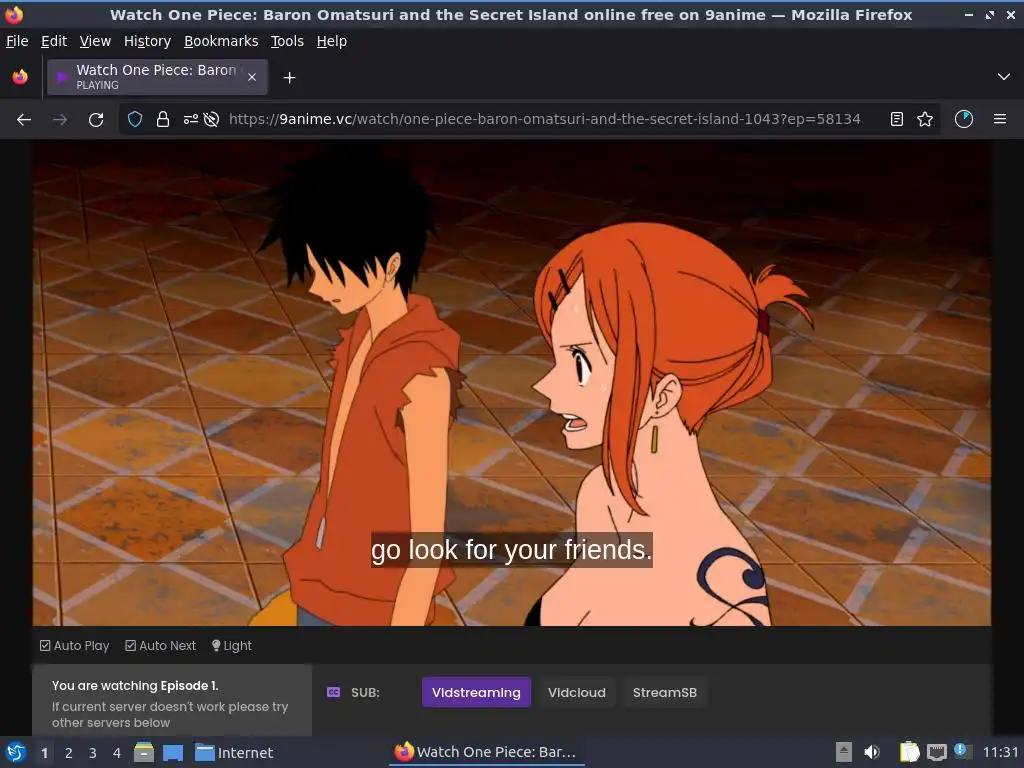Open the Internet folder in taskbar
Screen dimensions: 1024x768
pyautogui.click(x=234, y=753)
